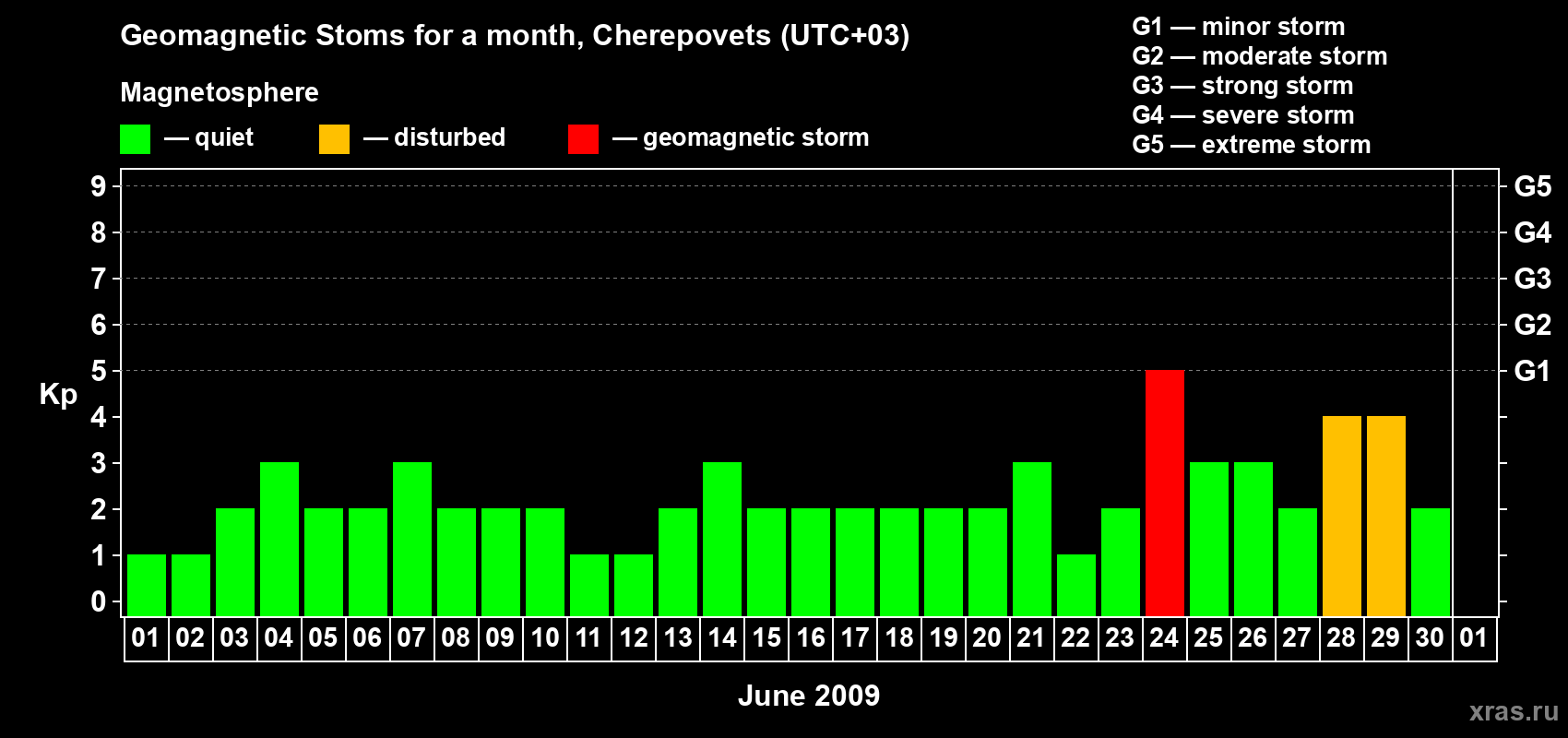Click the "Magnetosphere" heading
This screenshot has width=1568, height=738.
point(220,92)
